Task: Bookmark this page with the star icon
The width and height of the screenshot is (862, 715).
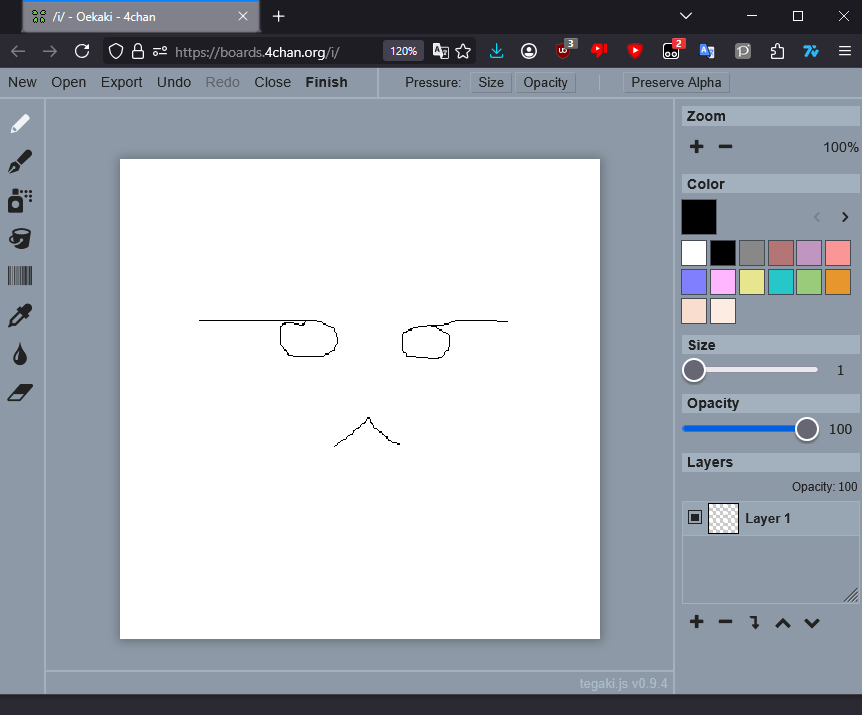Action: [x=463, y=52]
